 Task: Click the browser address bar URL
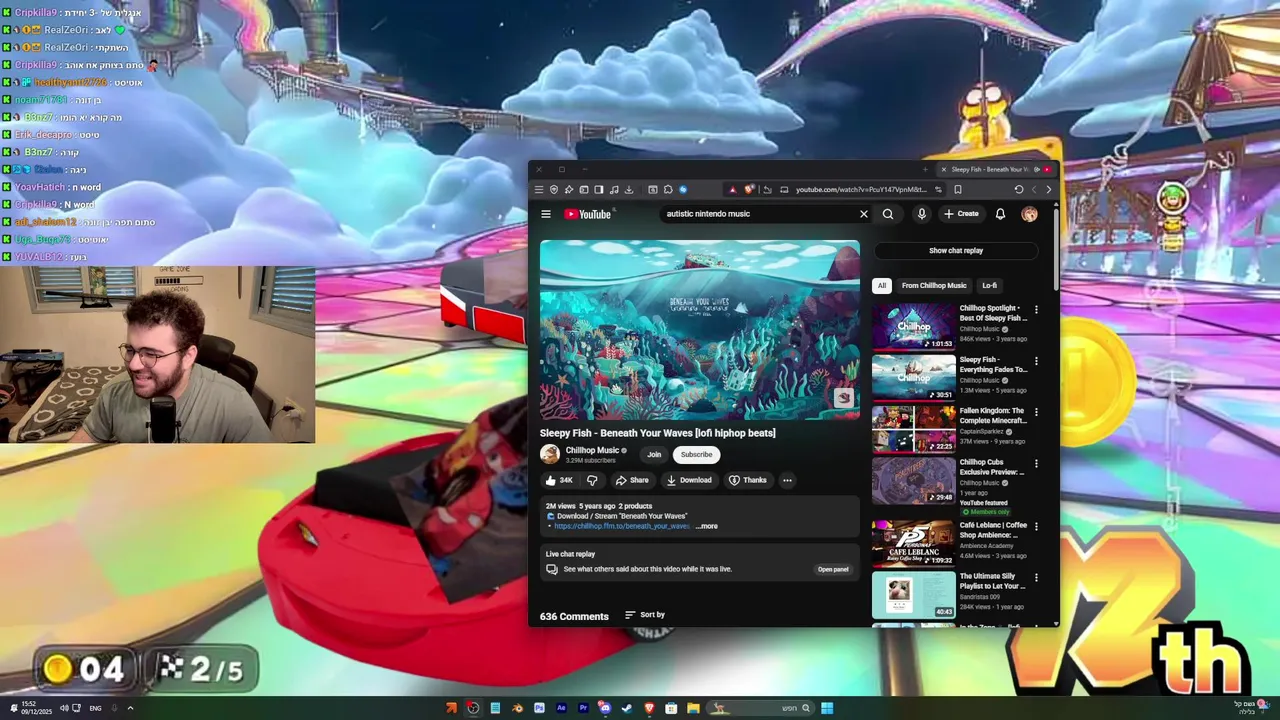(862, 189)
